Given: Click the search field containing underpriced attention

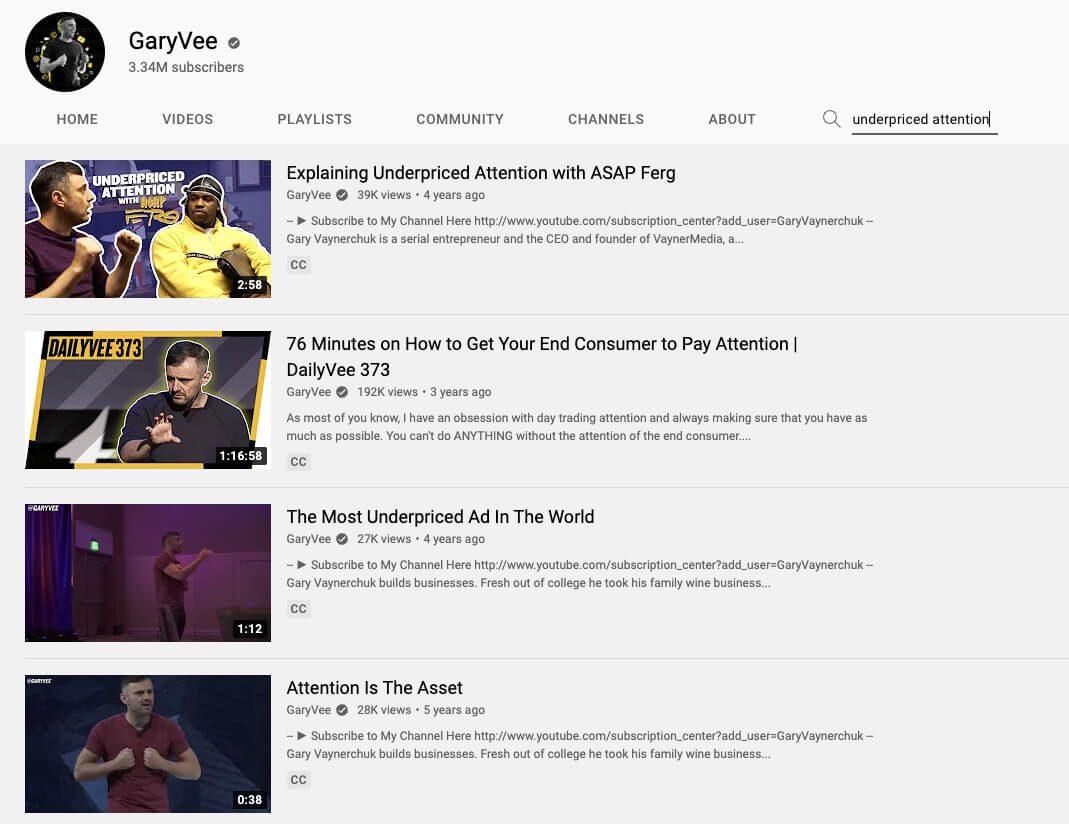Looking at the screenshot, I should click(x=924, y=120).
